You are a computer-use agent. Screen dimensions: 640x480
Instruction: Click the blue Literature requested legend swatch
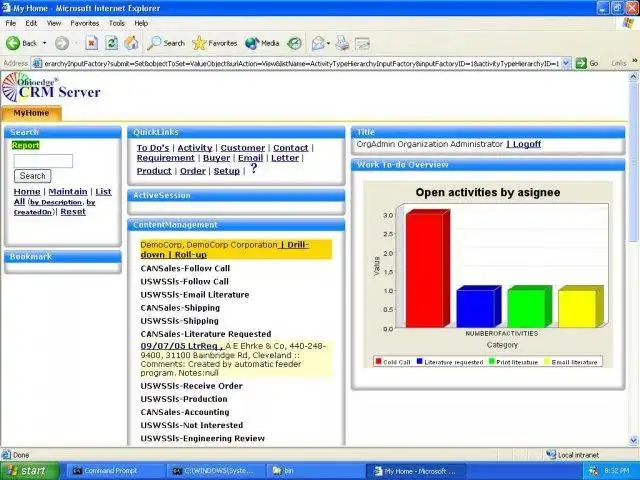[x=419, y=361]
